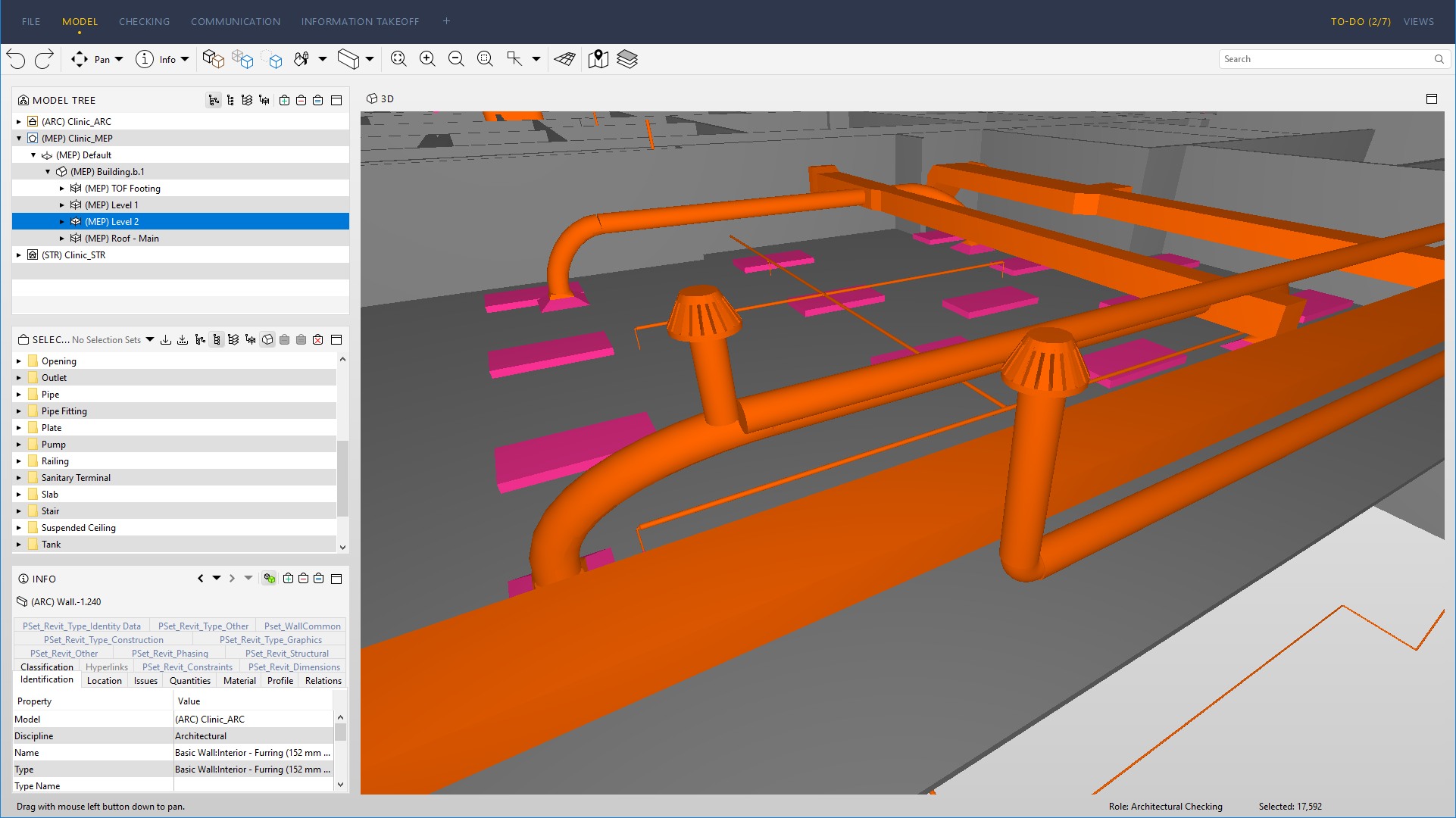Click import-with-dots icon in Selection panel
The width and height of the screenshot is (1456, 818).
pos(183,339)
